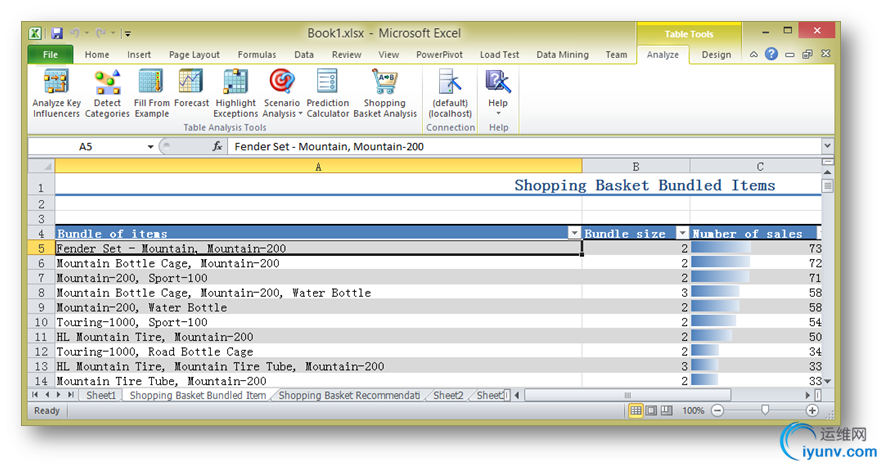Launch Fill From Example tool
Image resolution: width=883 pixels, height=468 pixels.
[x=151, y=93]
